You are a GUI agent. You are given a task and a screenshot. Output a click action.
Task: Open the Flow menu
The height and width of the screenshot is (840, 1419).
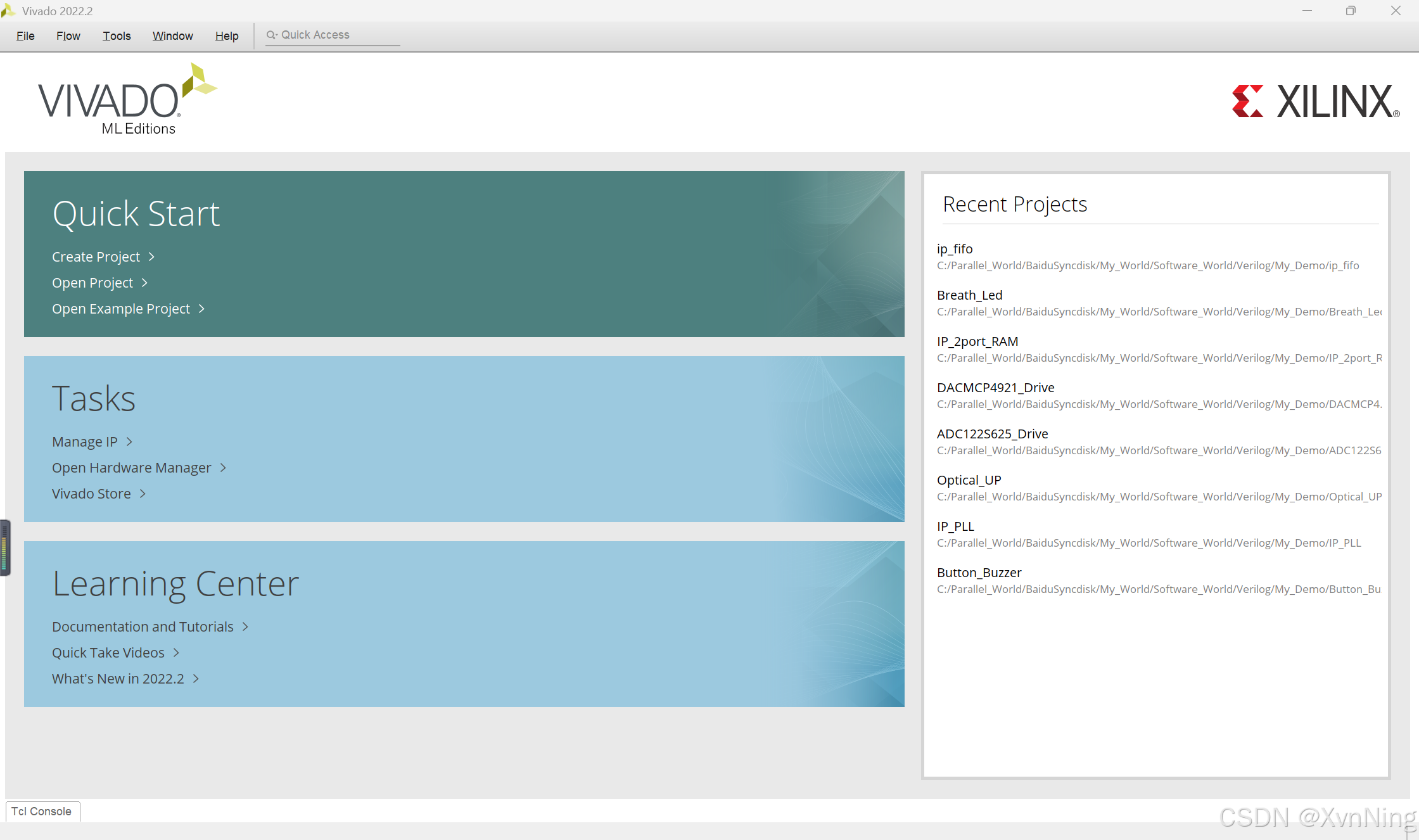(68, 36)
